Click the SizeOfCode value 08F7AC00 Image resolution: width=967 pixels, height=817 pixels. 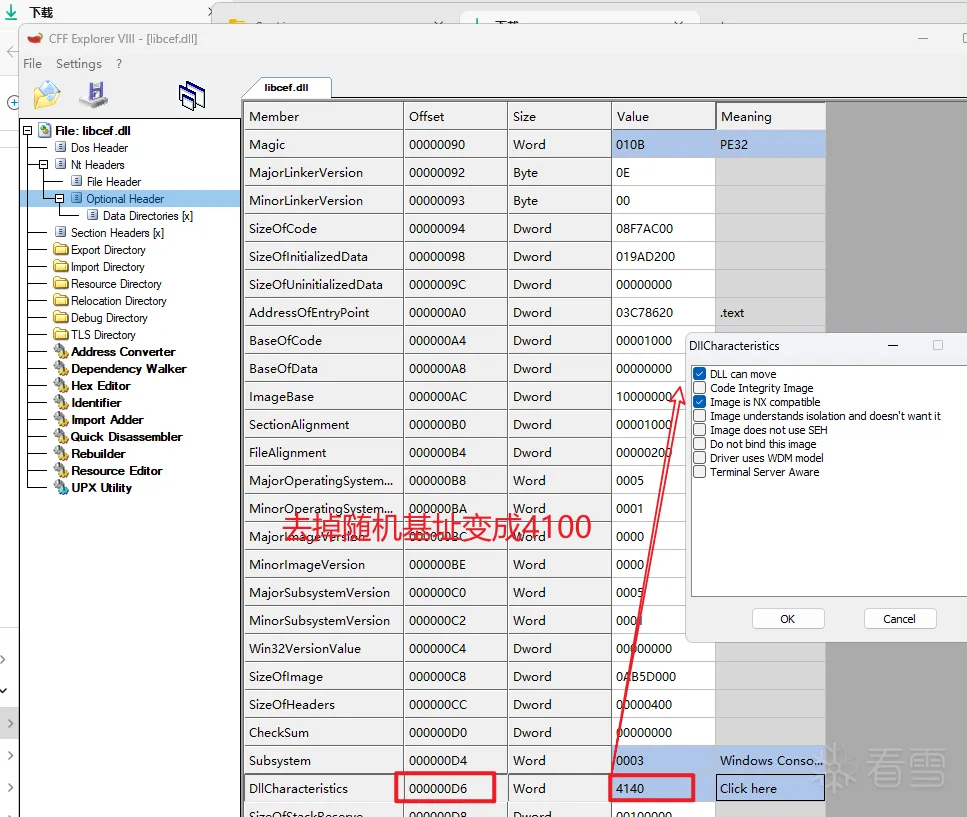(663, 228)
